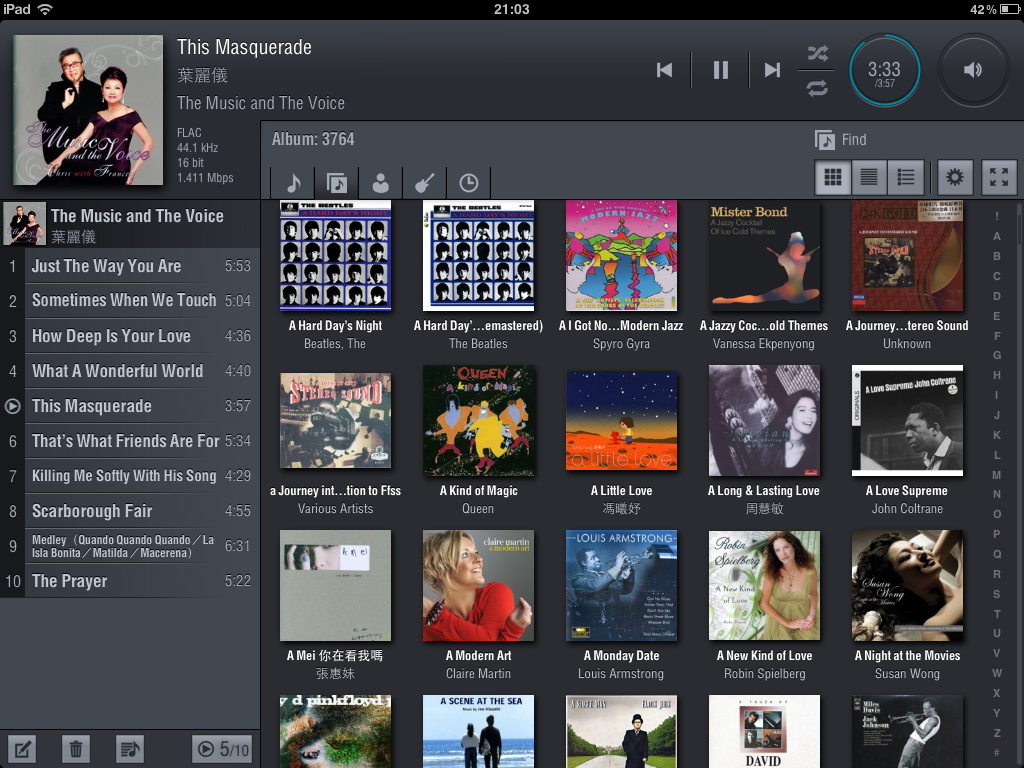Select the compact lines list view
This screenshot has width=1024, height=768.
pos(869,177)
